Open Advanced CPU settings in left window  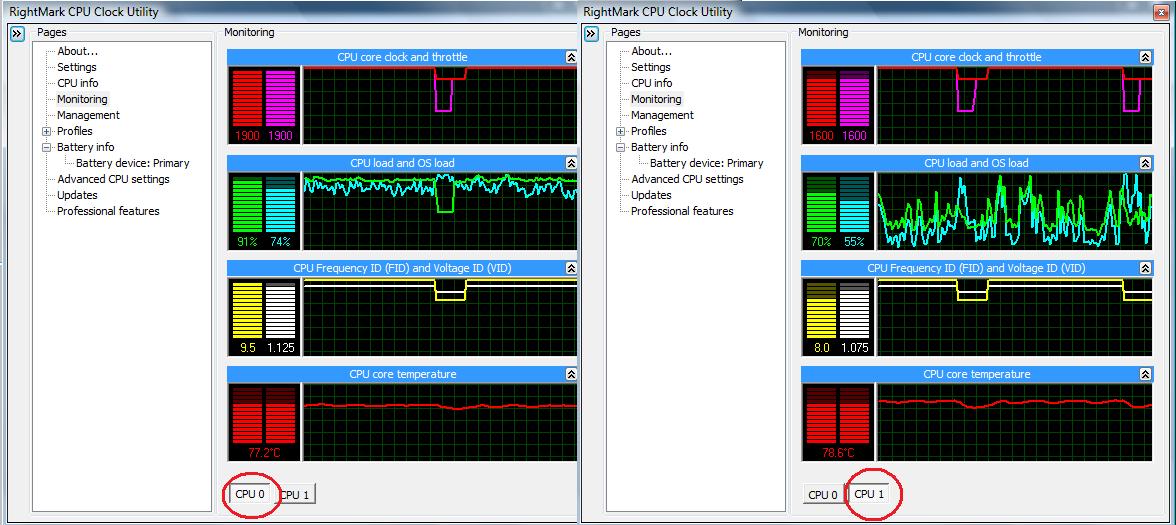(x=113, y=178)
